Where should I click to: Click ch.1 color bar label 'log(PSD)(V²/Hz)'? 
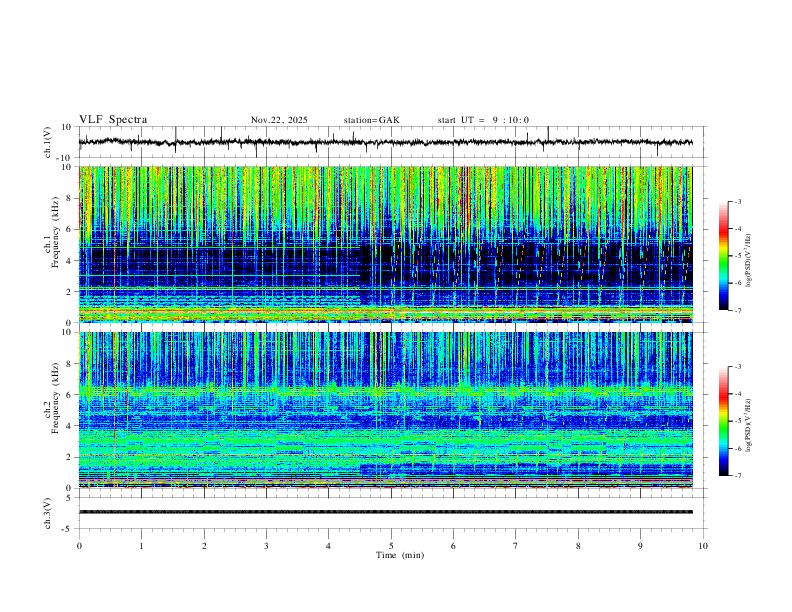click(x=748, y=261)
